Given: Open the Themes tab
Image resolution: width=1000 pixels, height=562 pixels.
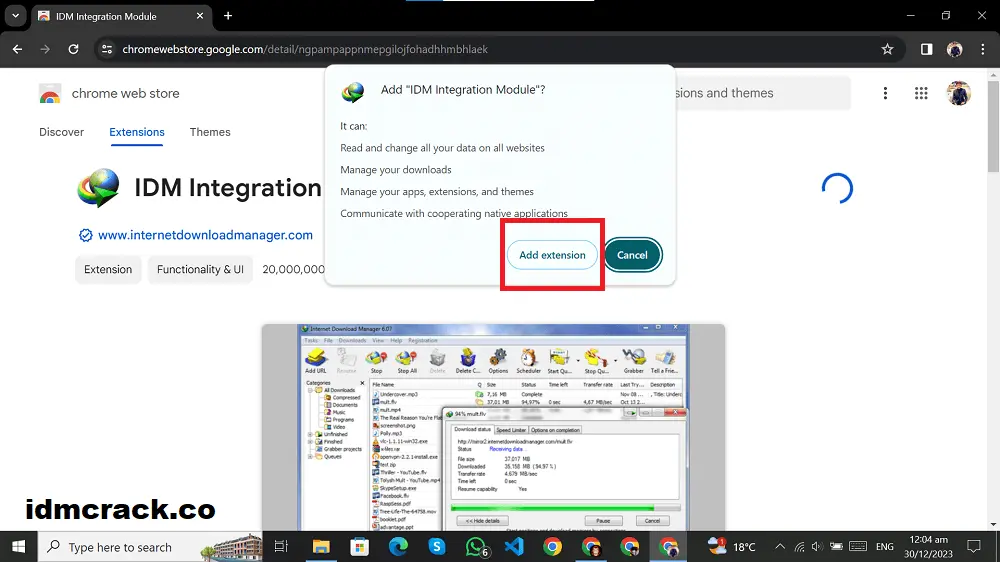Looking at the screenshot, I should [210, 132].
